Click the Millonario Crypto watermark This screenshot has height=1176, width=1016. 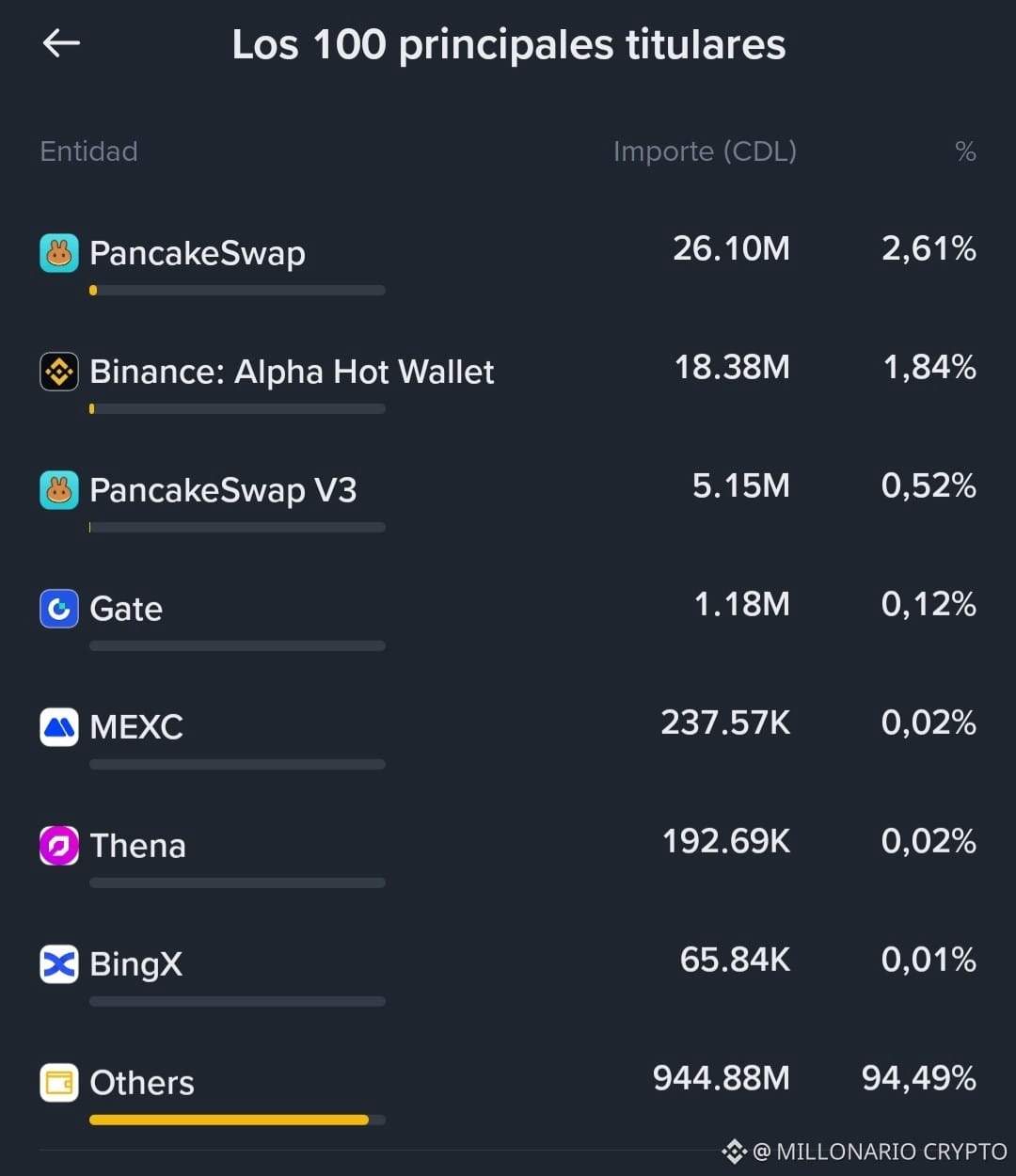coord(865,1152)
